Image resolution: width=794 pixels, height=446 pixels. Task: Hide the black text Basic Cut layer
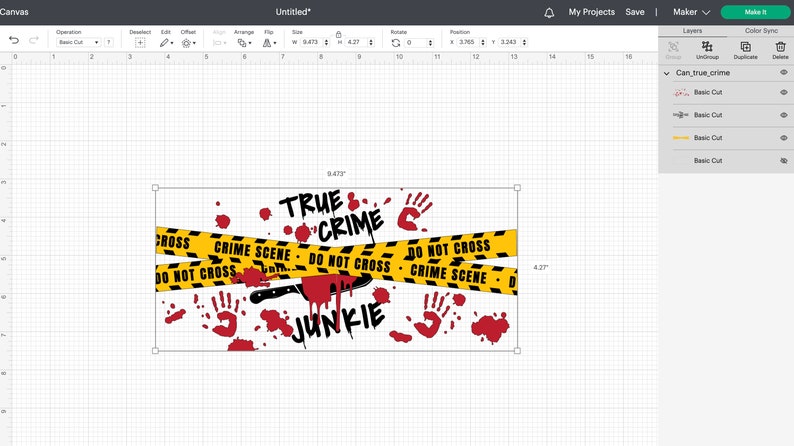pos(783,115)
